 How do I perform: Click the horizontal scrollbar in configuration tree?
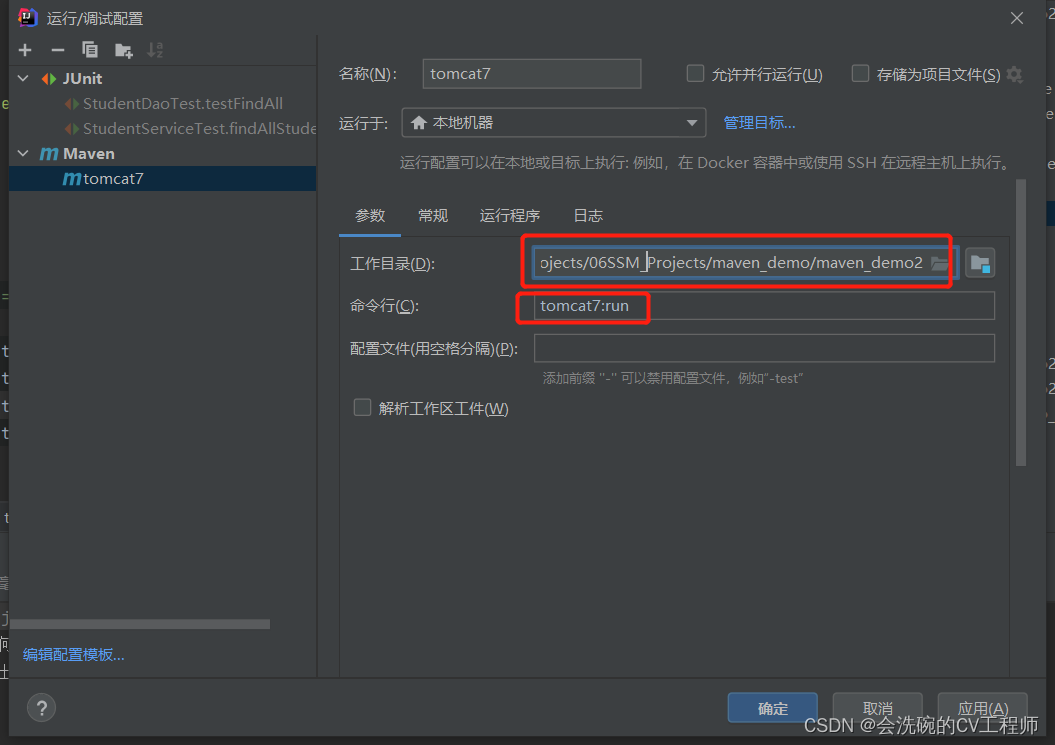tap(140, 624)
